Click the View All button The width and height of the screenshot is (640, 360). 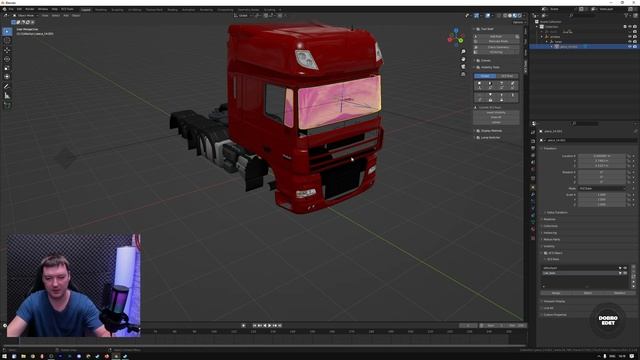coord(496,118)
